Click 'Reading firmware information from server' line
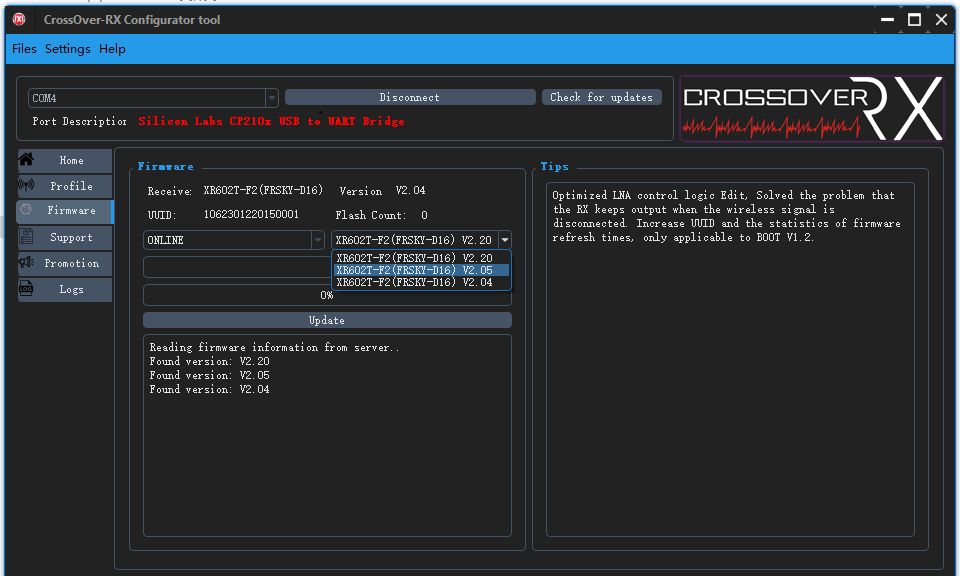The height and width of the screenshot is (576, 960). (x=274, y=347)
